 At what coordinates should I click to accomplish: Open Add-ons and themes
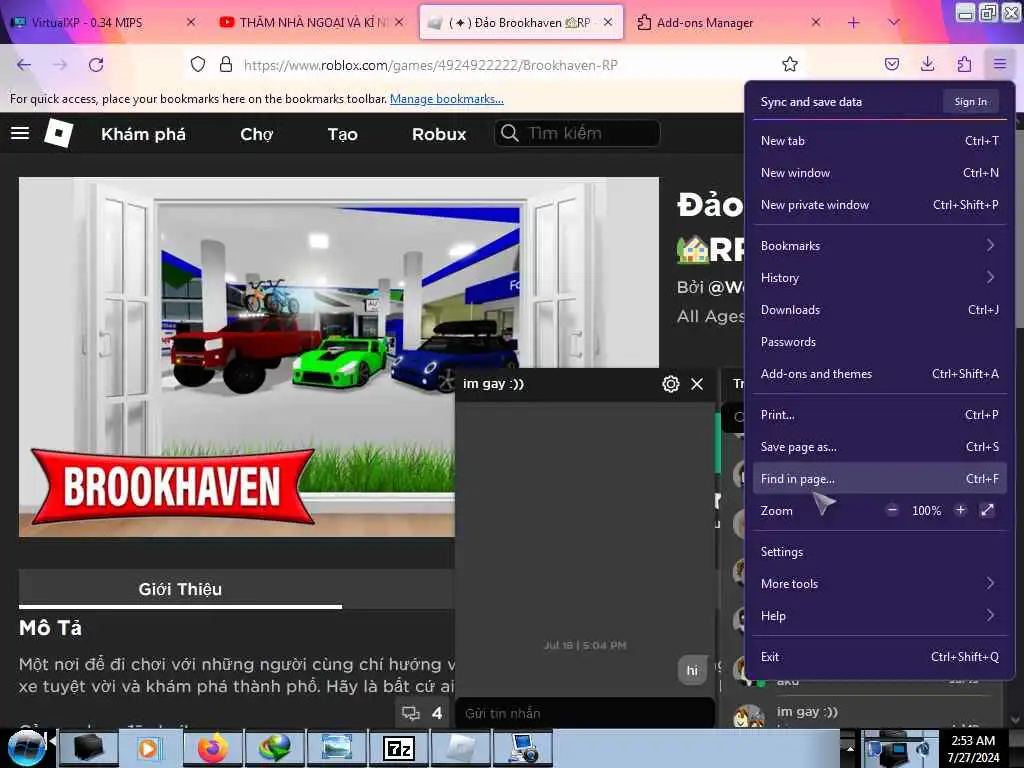coord(879,374)
